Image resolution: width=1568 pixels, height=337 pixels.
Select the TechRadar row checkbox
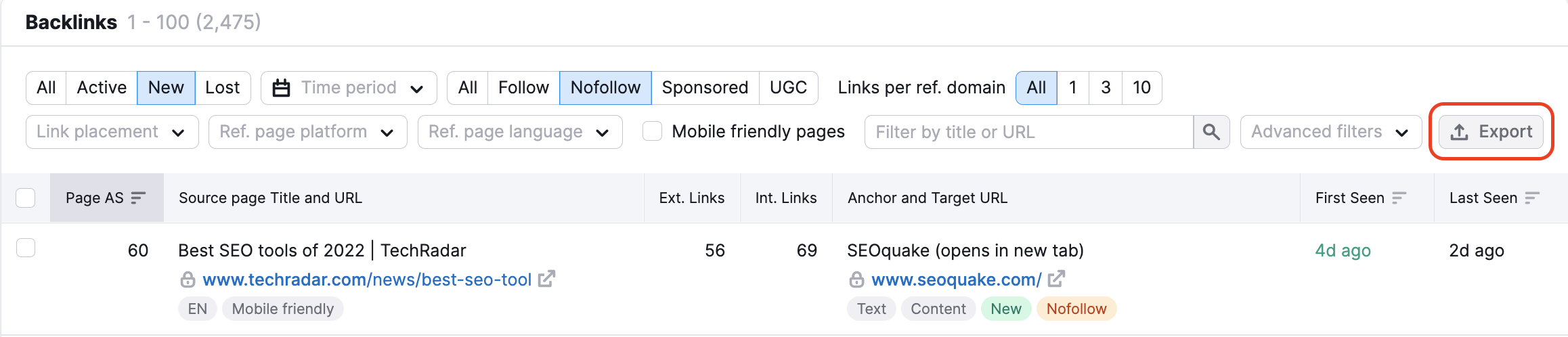pos(25,248)
